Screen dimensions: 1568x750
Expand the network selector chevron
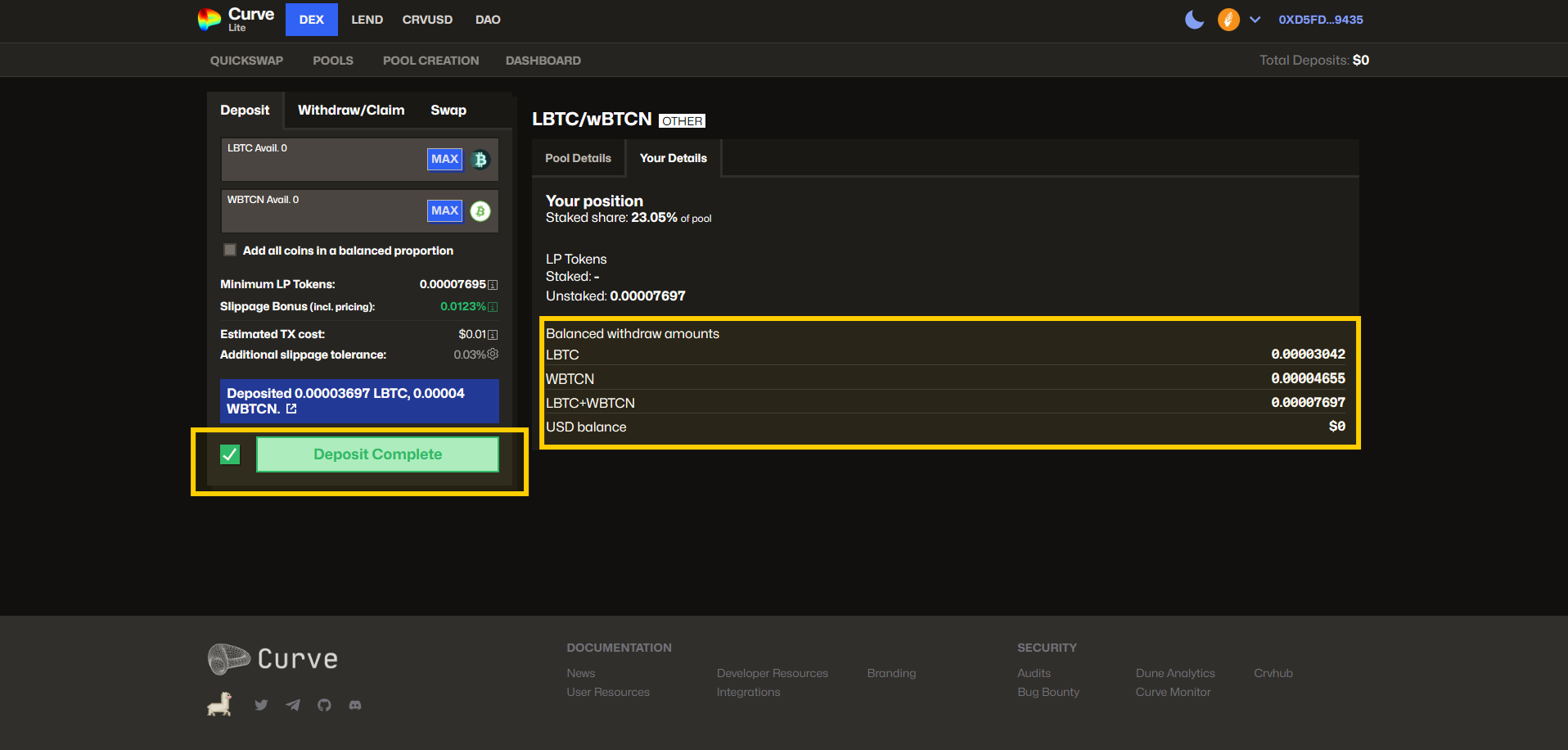coord(1255,20)
